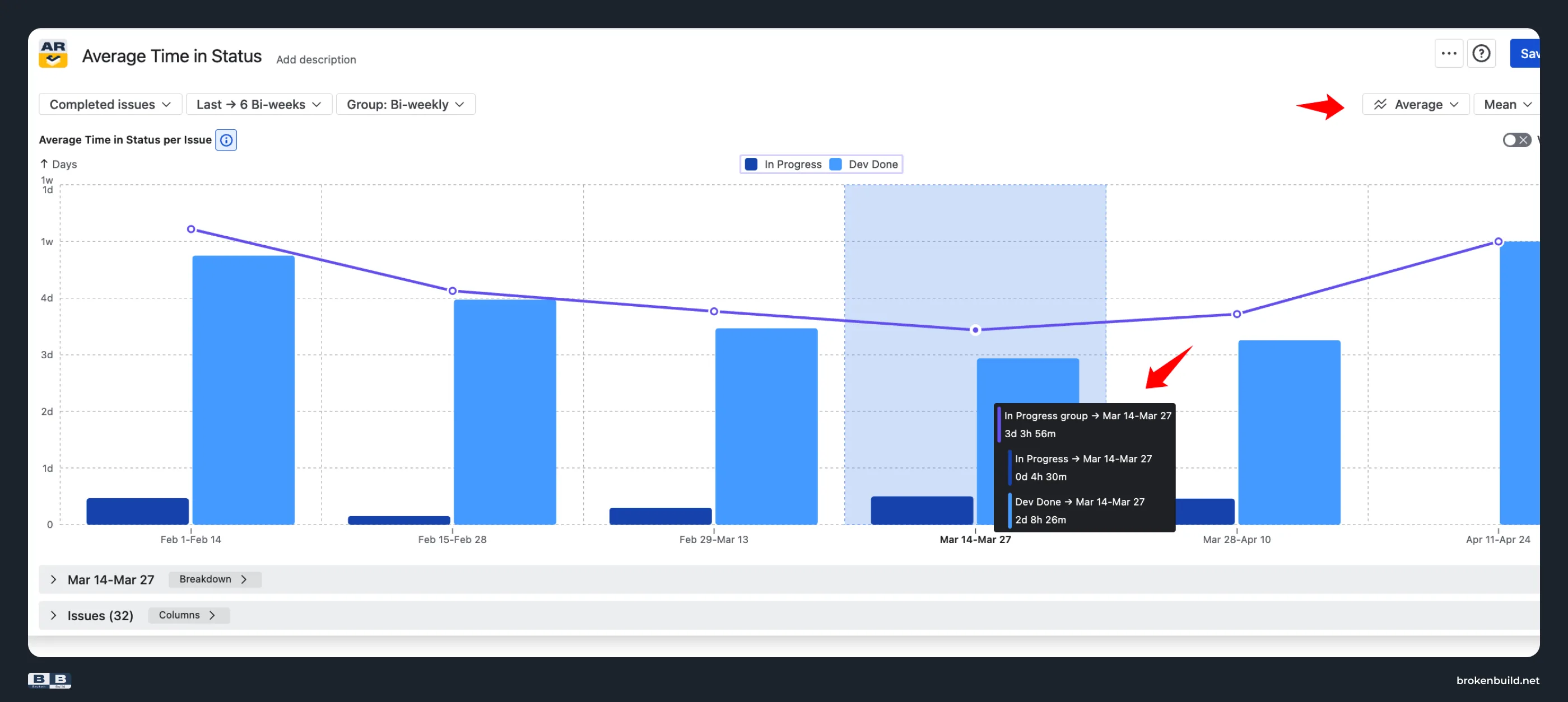Screen dimensions: 1568x702
Task: Open the Completed issues dropdown
Action: click(110, 105)
